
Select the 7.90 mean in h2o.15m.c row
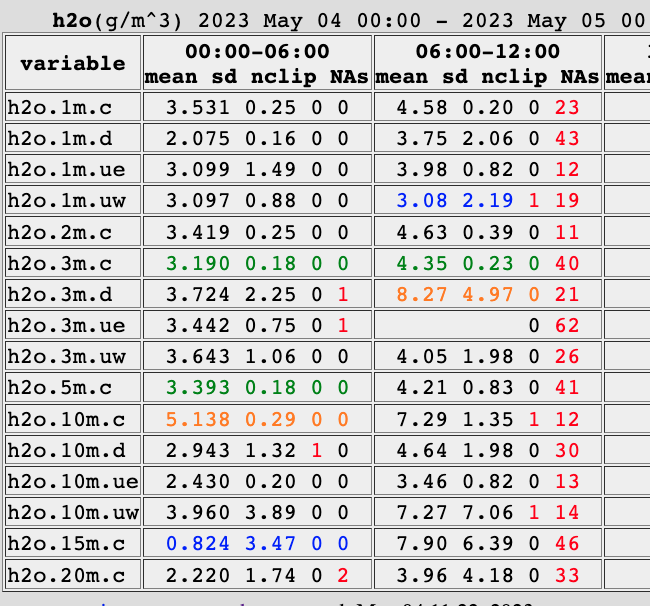418,544
